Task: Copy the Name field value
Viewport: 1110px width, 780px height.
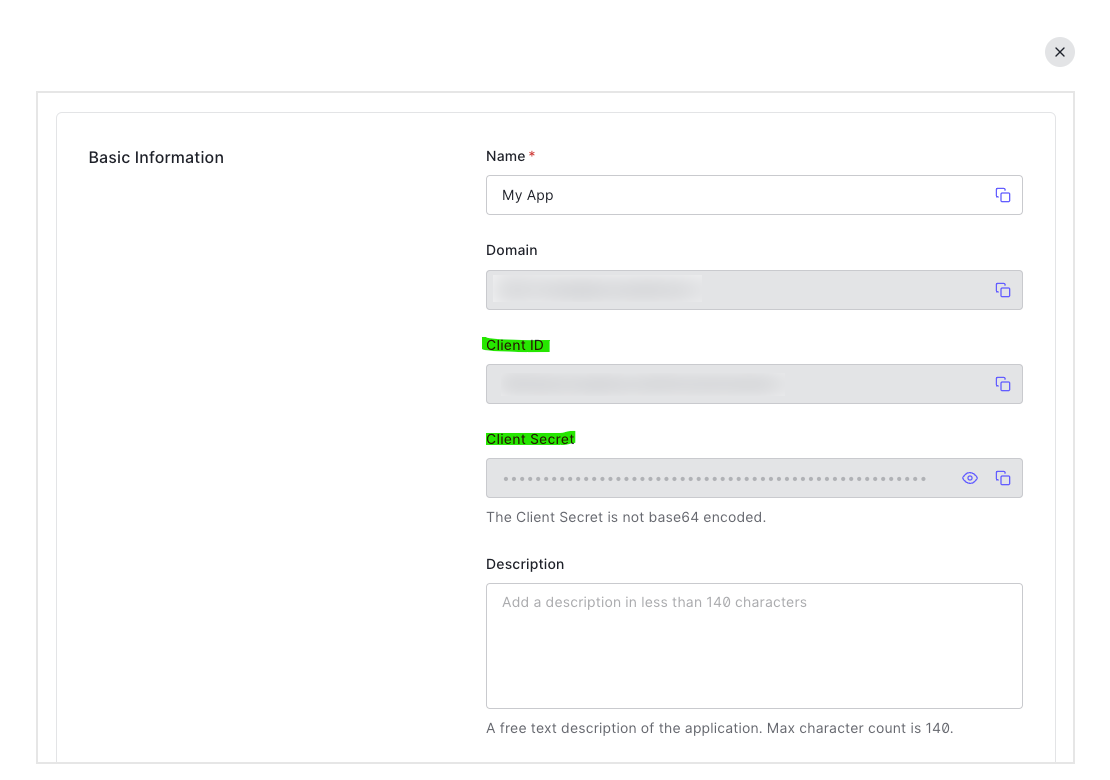Action: click(x=1002, y=195)
